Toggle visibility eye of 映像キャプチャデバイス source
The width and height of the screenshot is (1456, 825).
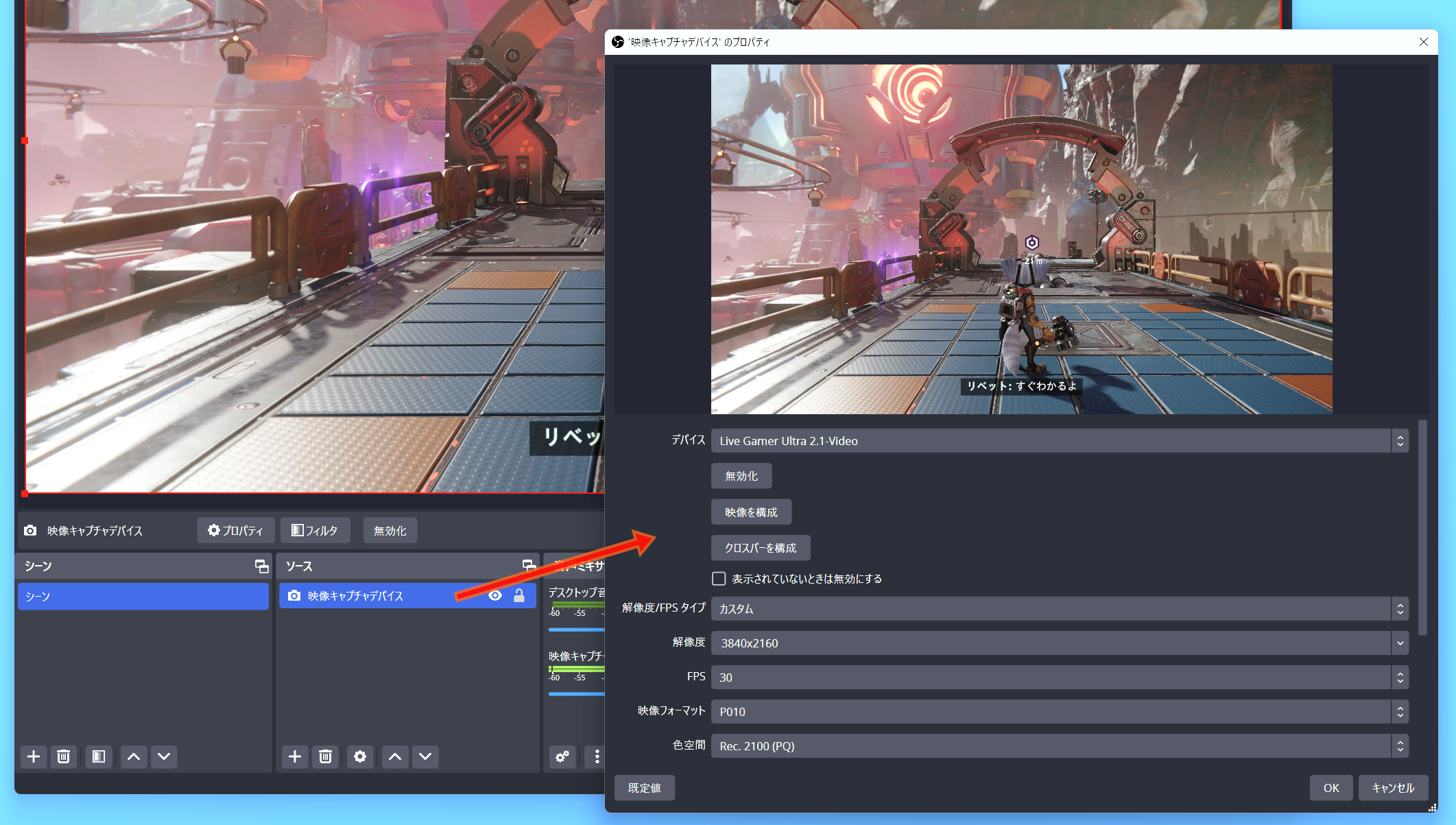pyautogui.click(x=495, y=595)
